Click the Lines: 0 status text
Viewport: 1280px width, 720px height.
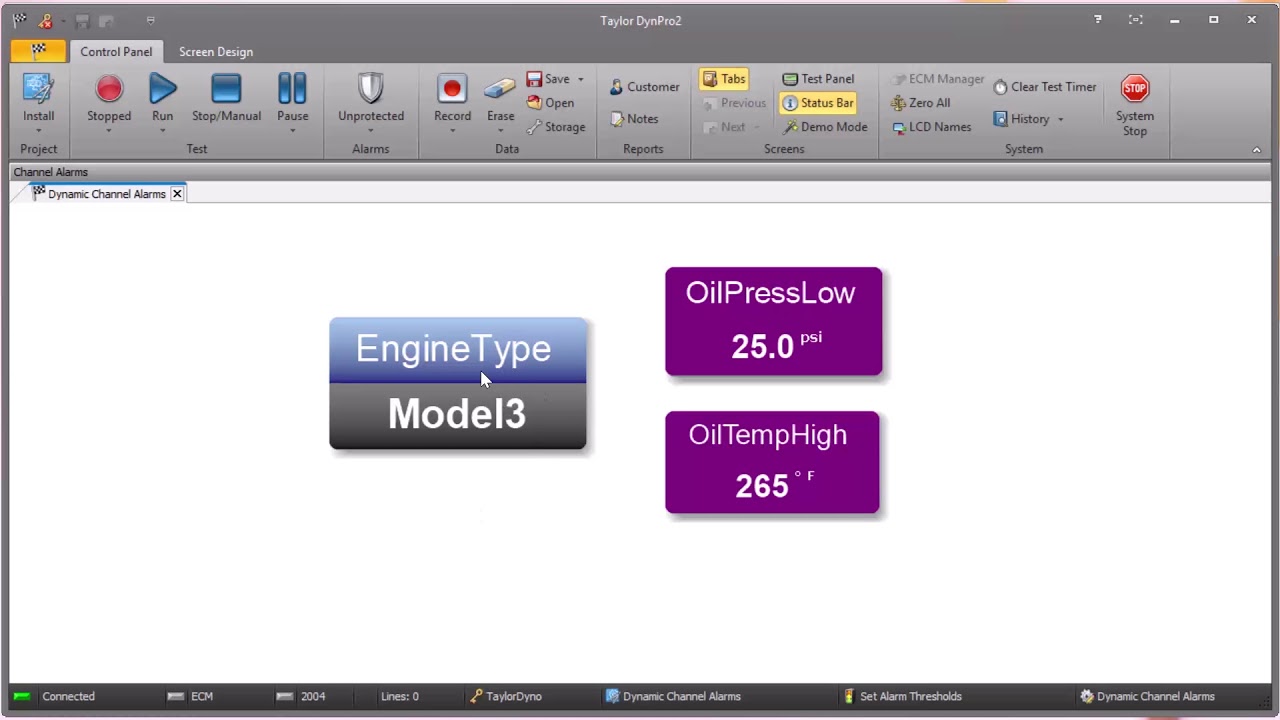coord(400,696)
